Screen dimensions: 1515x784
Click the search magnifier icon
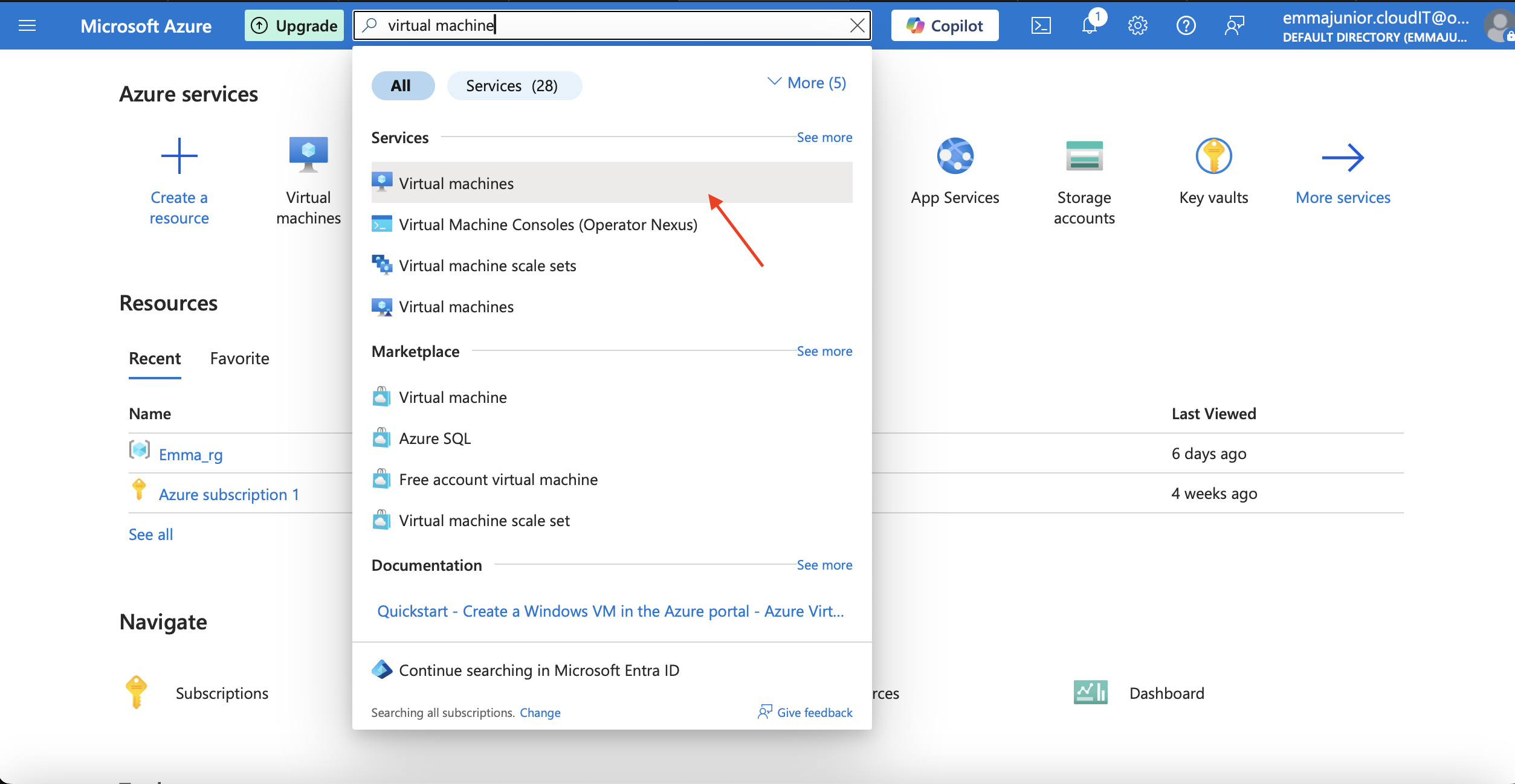(370, 25)
